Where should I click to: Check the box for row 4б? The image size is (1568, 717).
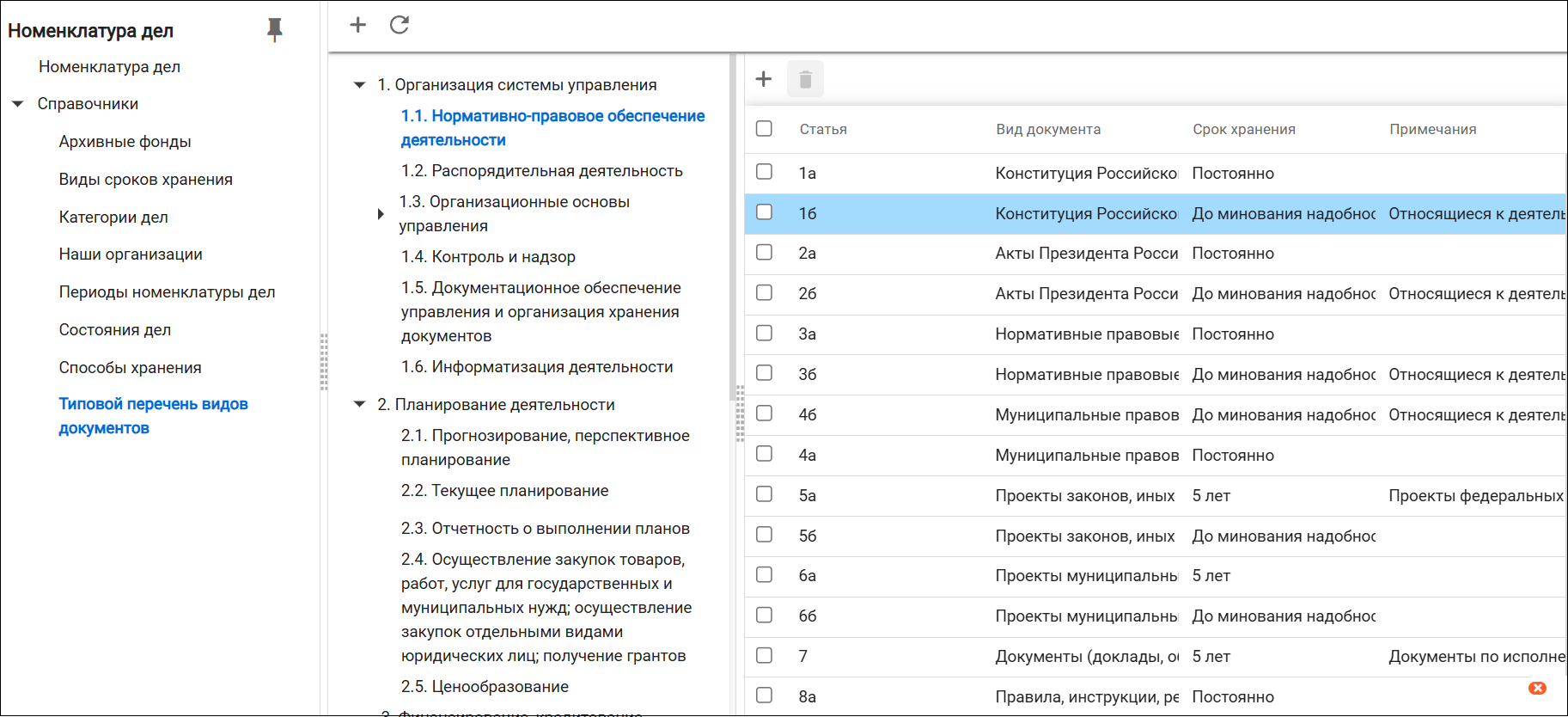(x=764, y=414)
